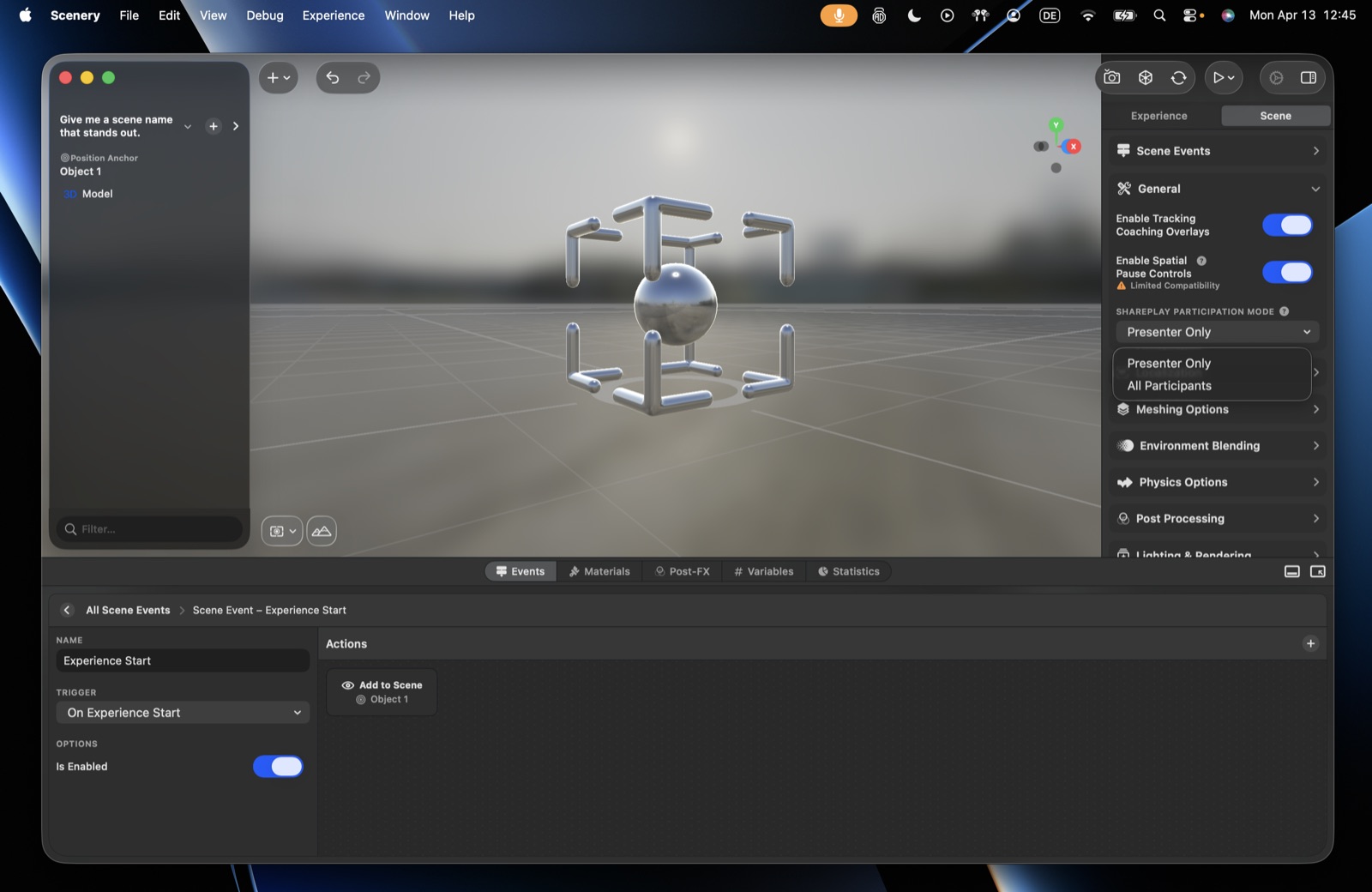Open the Debug menu
Screen dimensions: 1372x892
pyautogui.click(x=265, y=15)
